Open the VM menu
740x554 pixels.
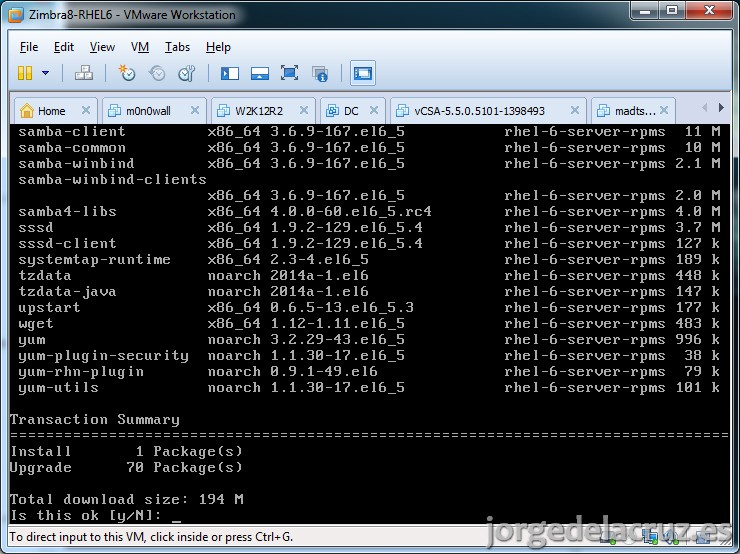click(140, 47)
